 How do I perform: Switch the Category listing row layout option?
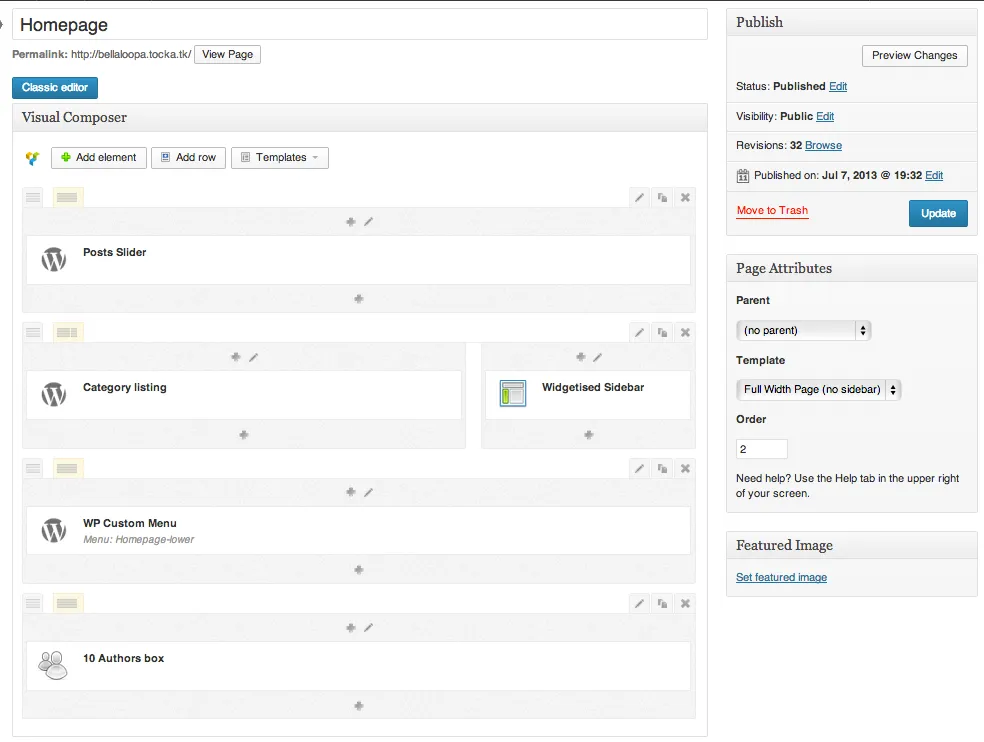(67, 332)
